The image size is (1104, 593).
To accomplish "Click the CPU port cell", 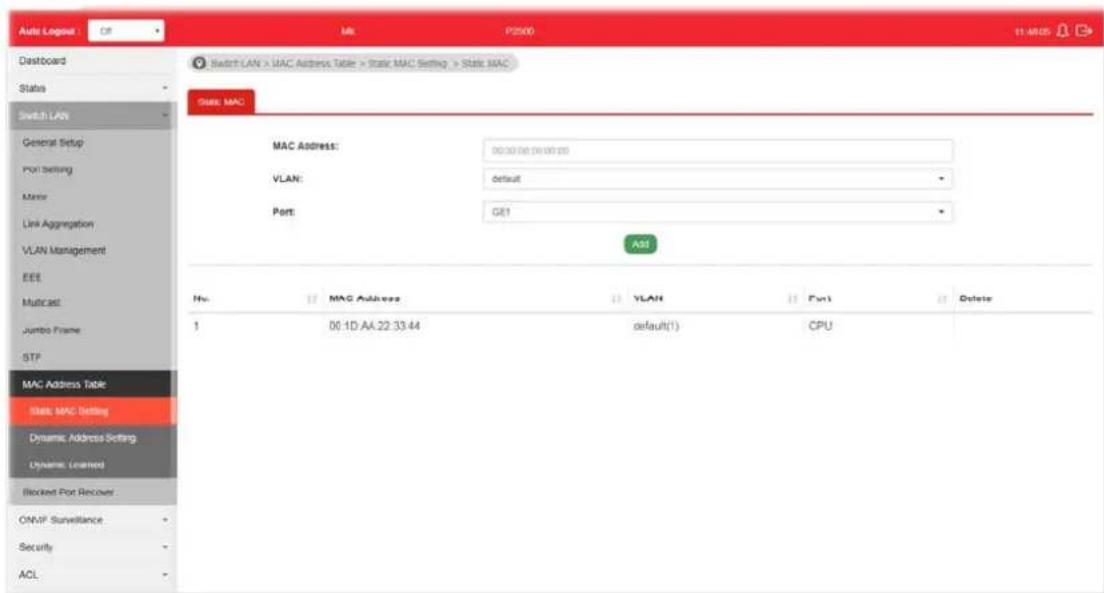I will coord(820,326).
